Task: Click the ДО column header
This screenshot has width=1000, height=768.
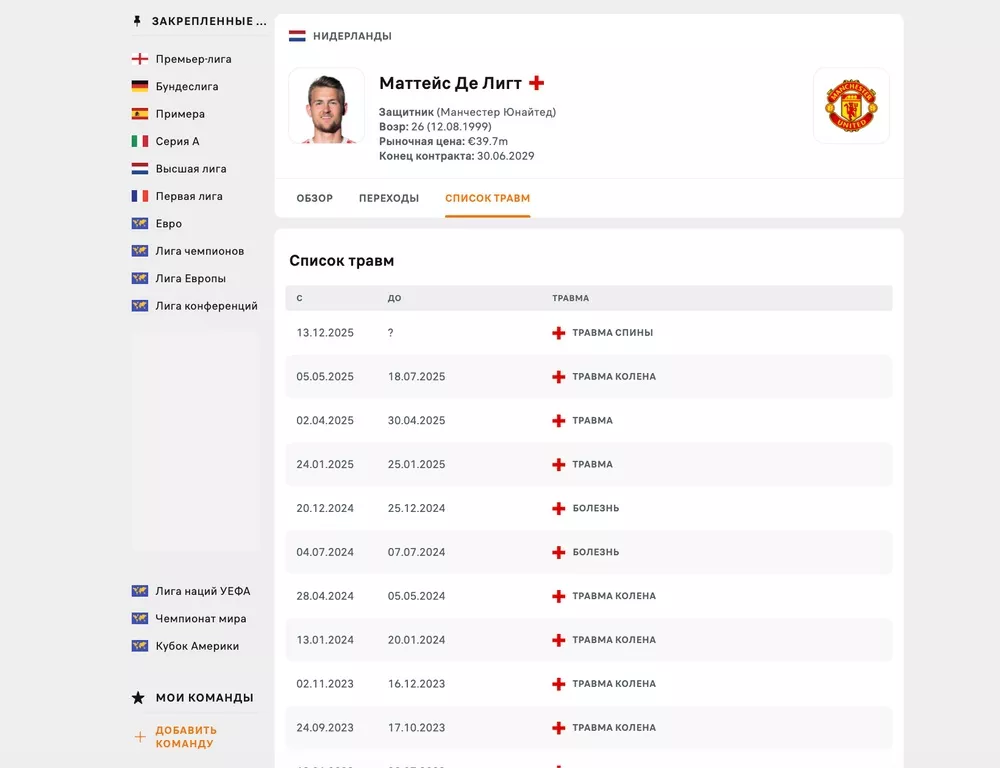Action: pyautogui.click(x=393, y=297)
